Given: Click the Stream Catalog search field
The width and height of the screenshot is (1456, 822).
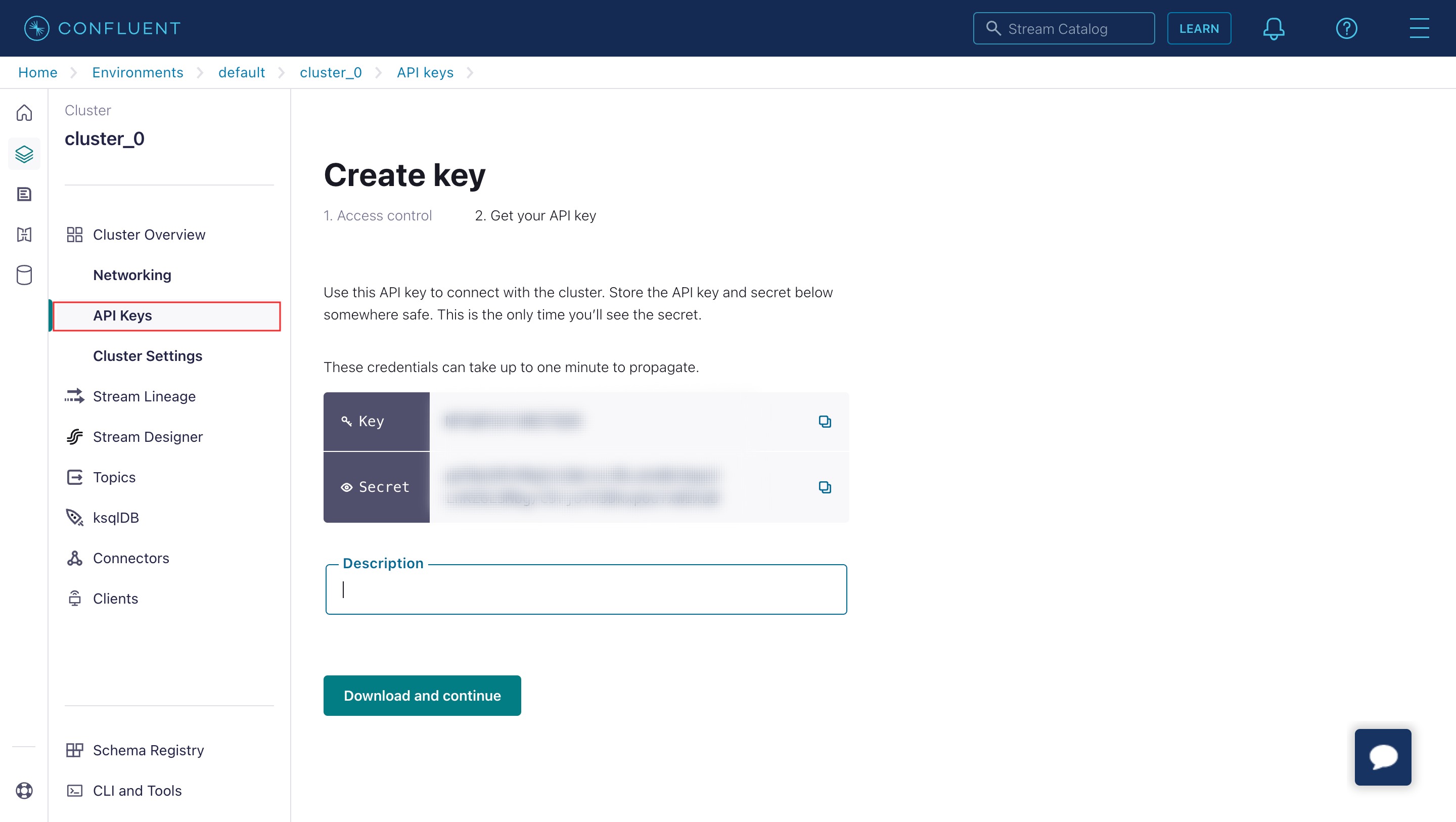Looking at the screenshot, I should (1063, 28).
